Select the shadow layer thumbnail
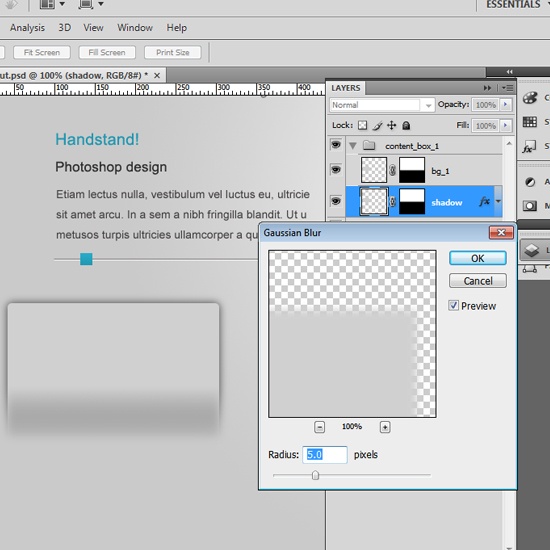 click(x=374, y=201)
